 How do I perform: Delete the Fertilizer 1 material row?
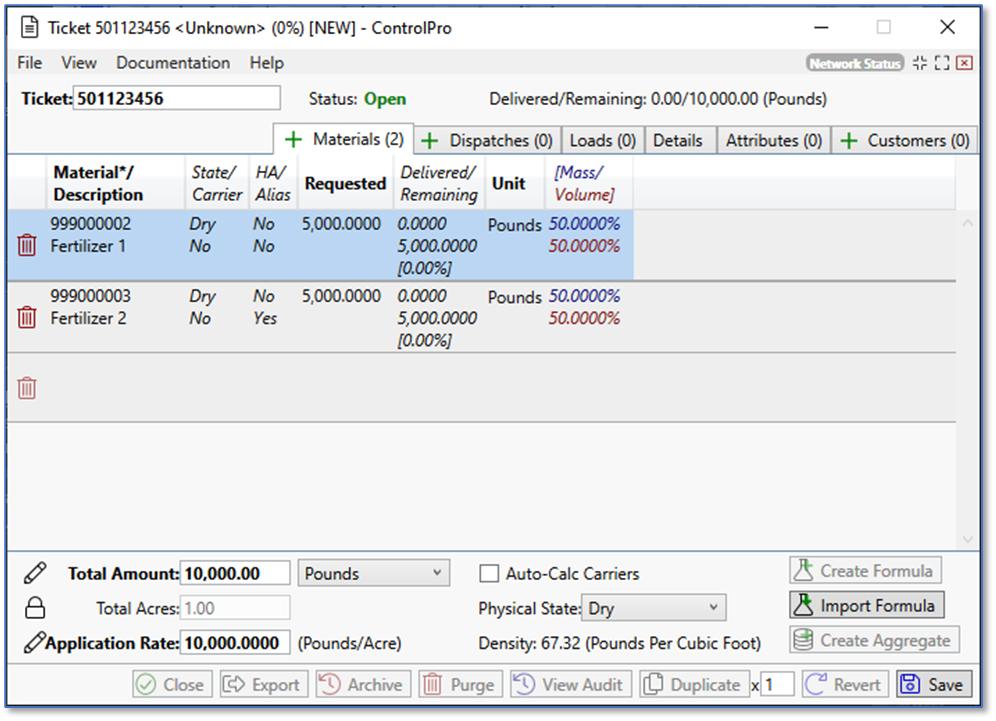click(x=27, y=245)
